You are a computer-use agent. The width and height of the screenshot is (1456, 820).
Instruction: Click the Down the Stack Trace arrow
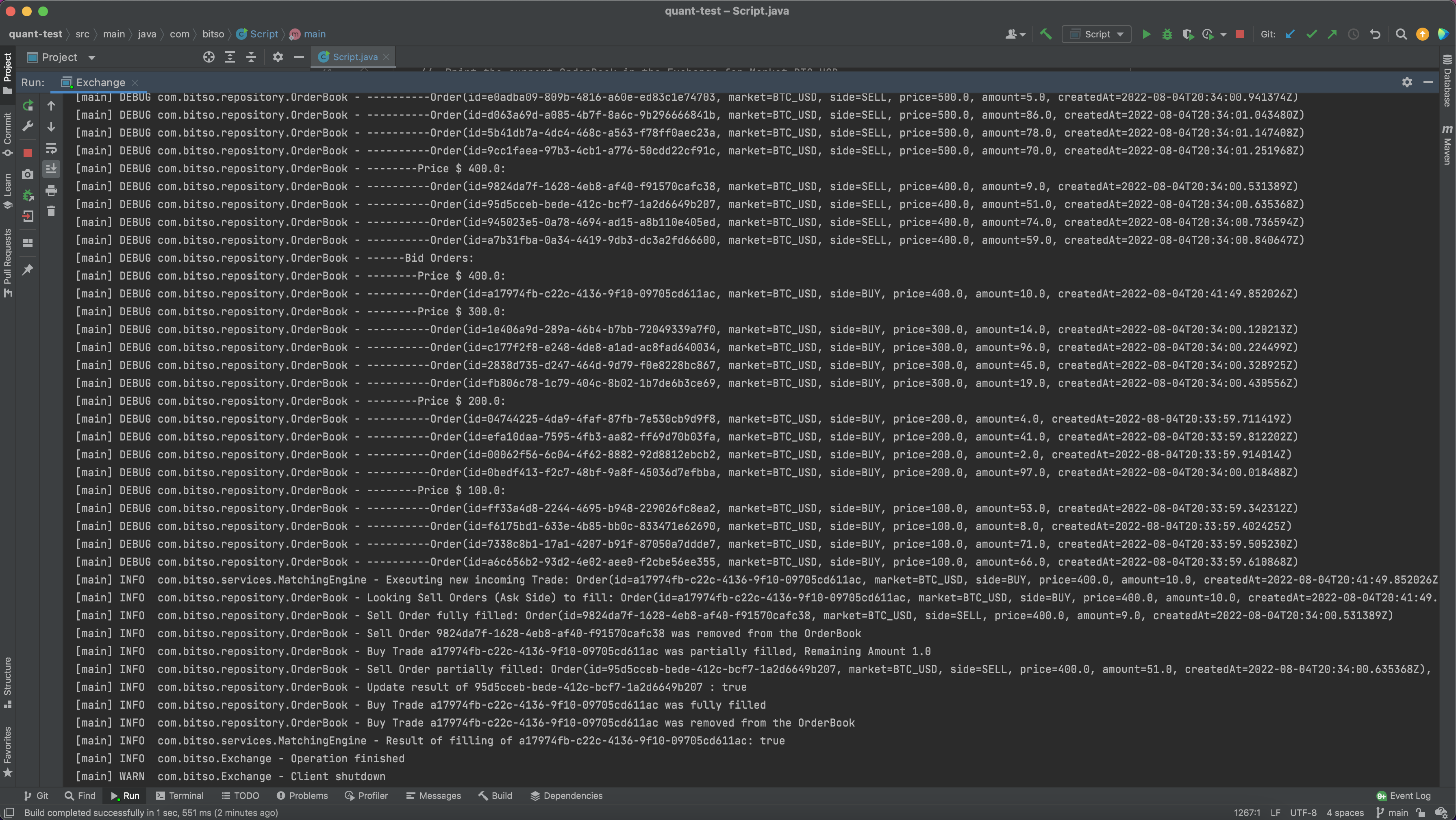point(51,127)
